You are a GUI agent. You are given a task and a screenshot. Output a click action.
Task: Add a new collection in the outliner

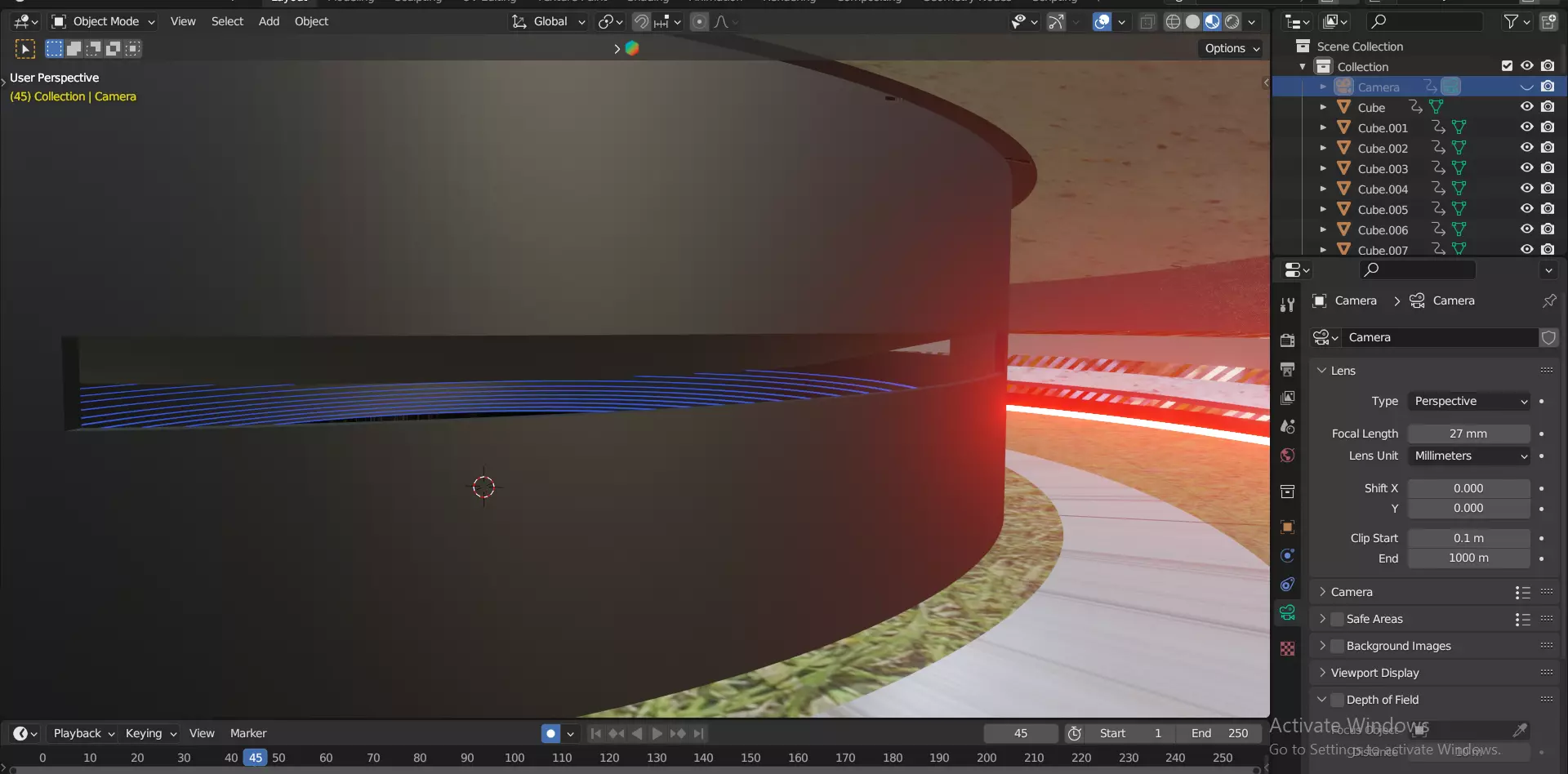[1548, 22]
